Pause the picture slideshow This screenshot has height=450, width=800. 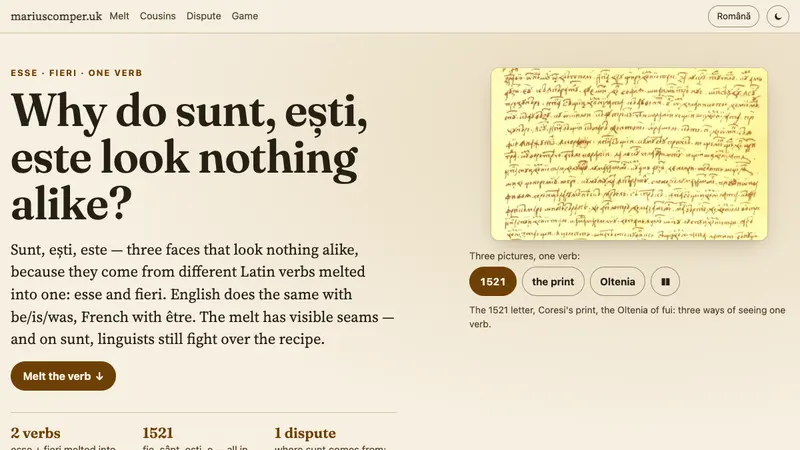(x=665, y=282)
